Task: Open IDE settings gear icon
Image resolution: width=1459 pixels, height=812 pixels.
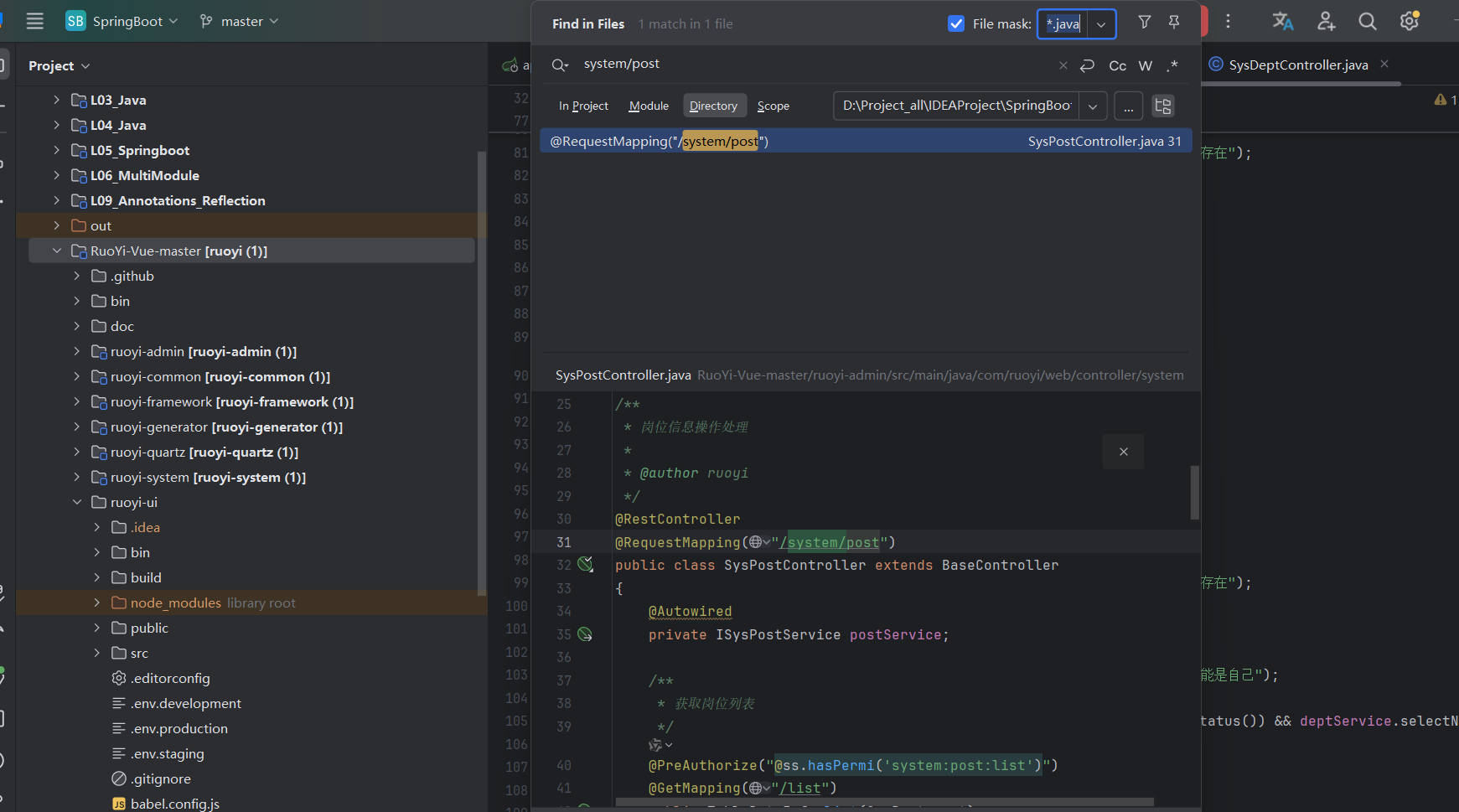Action: 1410,22
